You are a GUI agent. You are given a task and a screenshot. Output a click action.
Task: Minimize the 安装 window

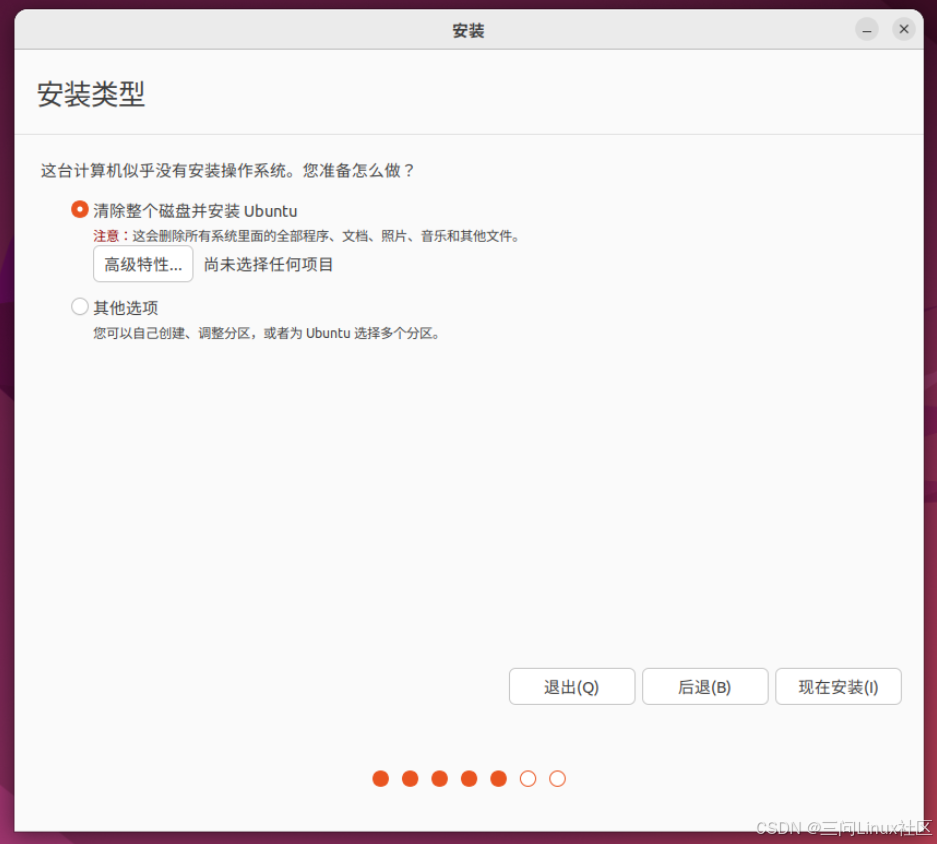pos(866,29)
